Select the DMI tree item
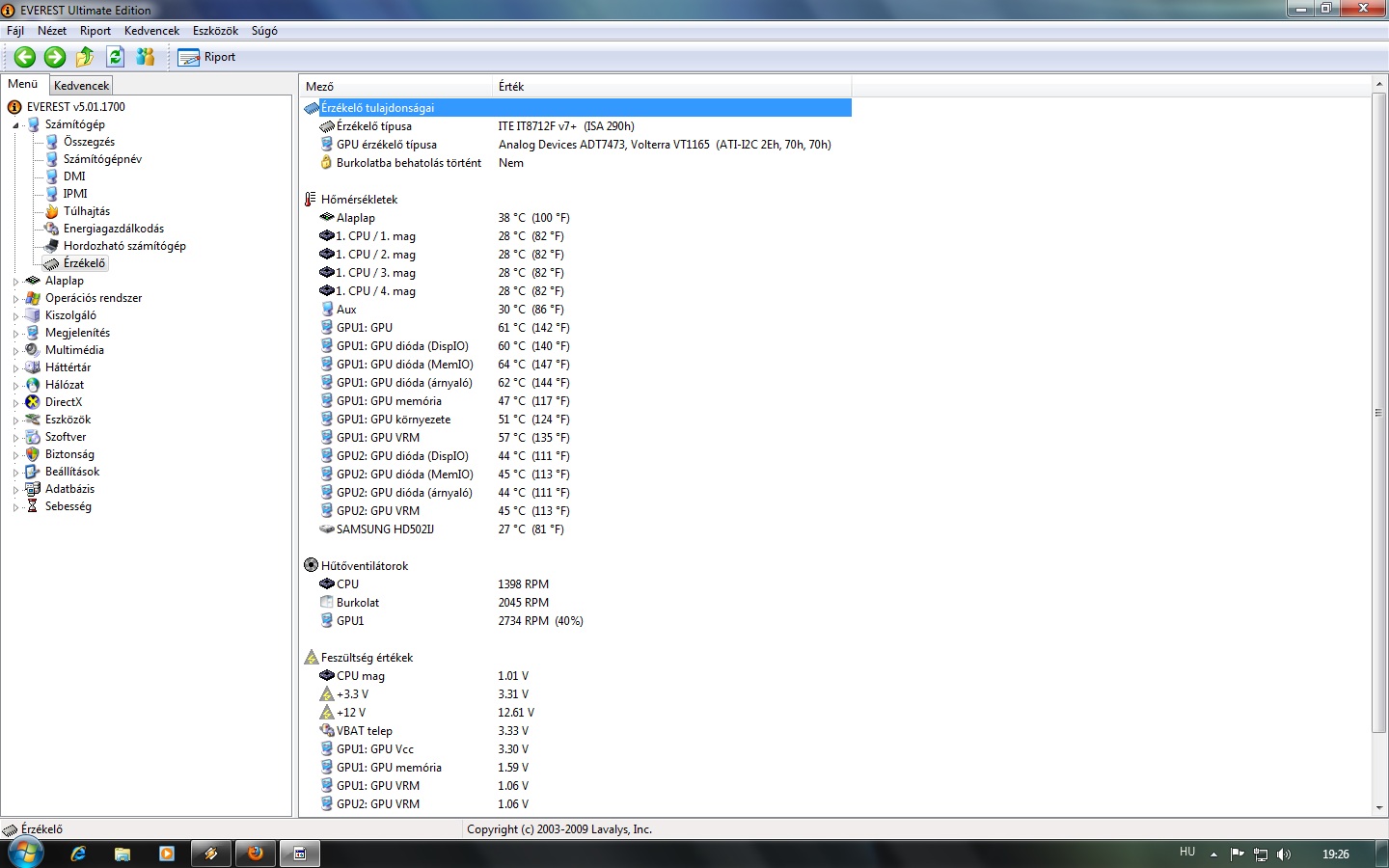This screenshot has height=868, width=1389. [x=74, y=176]
